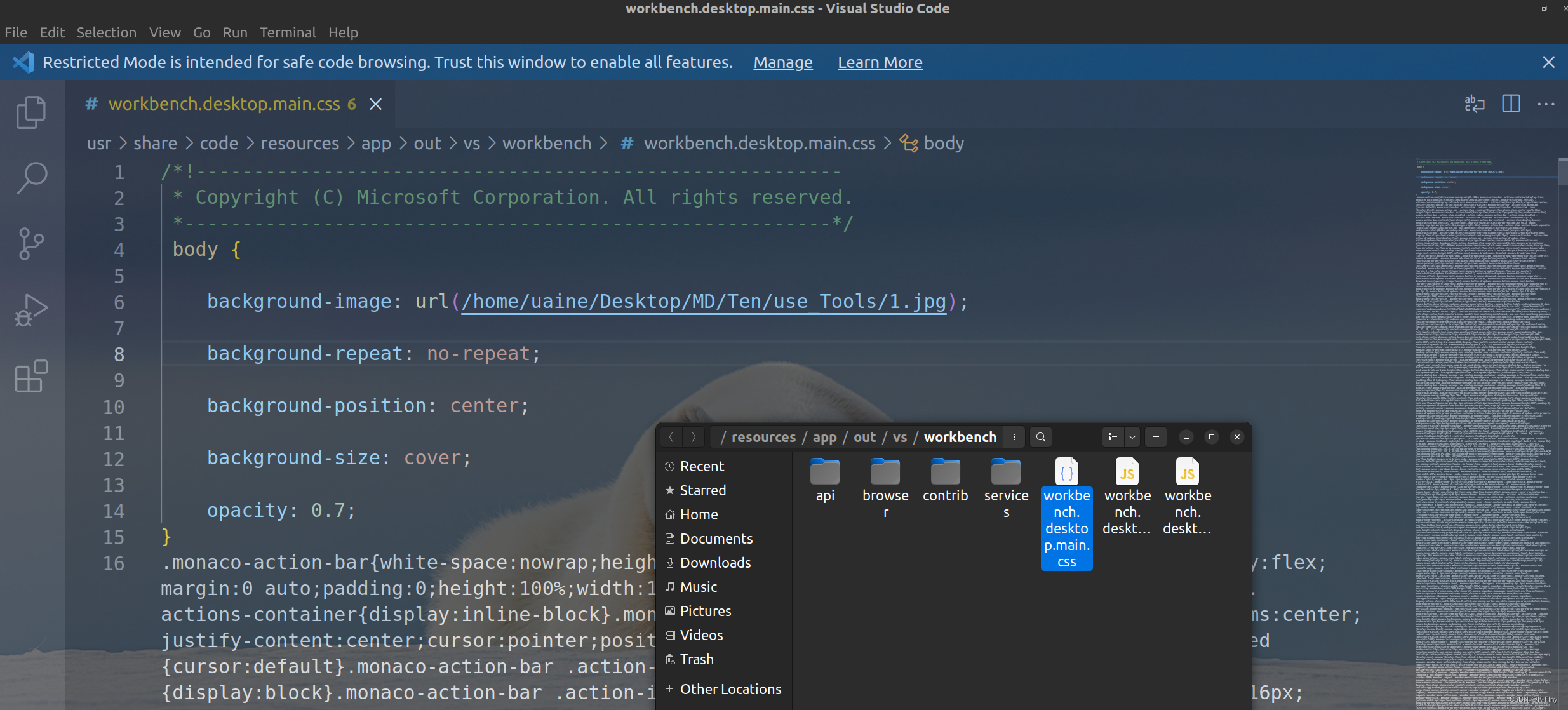1568x710 pixels.
Task: Open file manager hamburger menu
Action: (x=1155, y=437)
